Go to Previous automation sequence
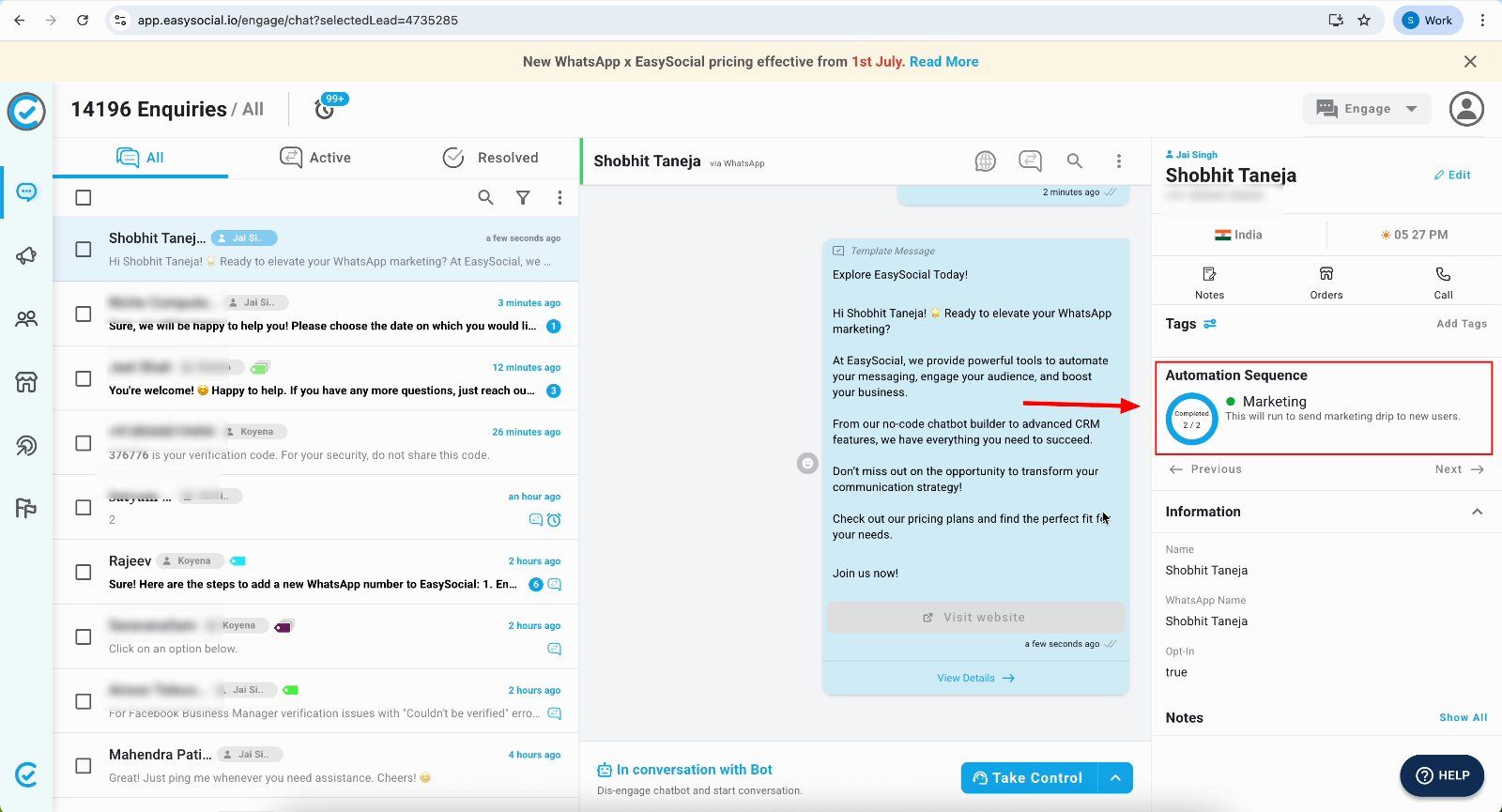 coord(1205,469)
